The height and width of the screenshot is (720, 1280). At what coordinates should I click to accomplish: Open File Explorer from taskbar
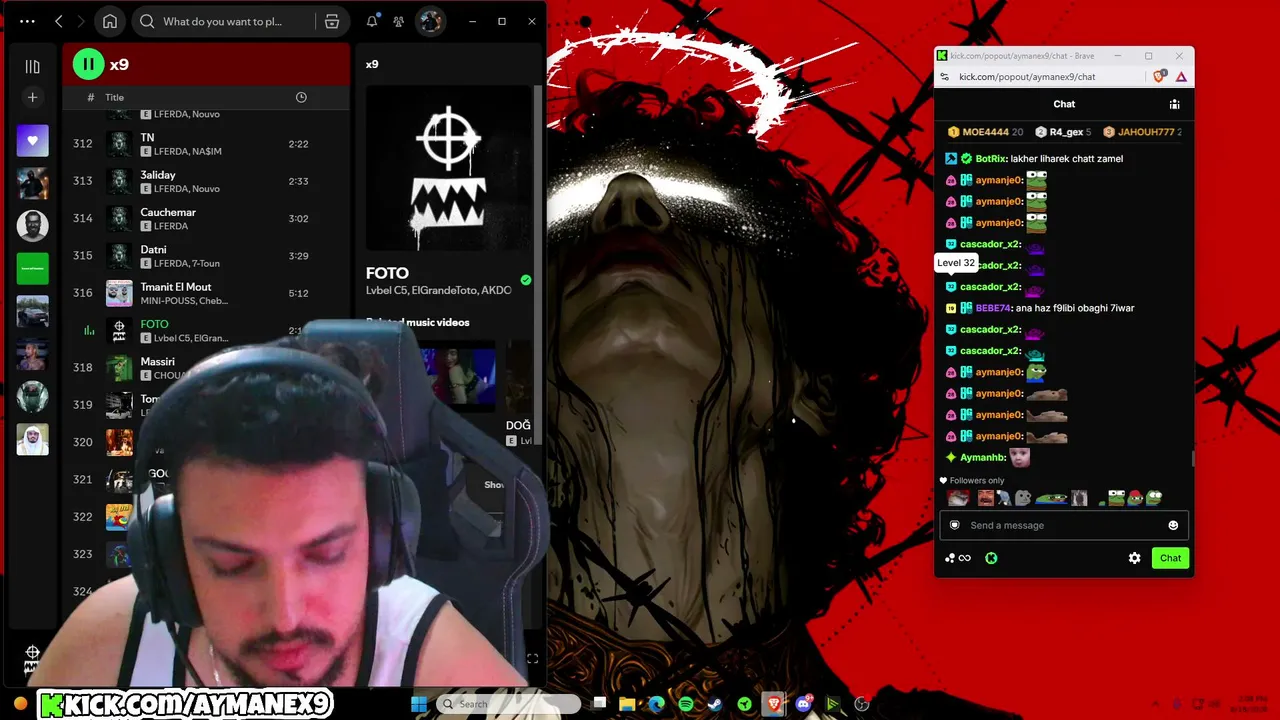pos(627,704)
